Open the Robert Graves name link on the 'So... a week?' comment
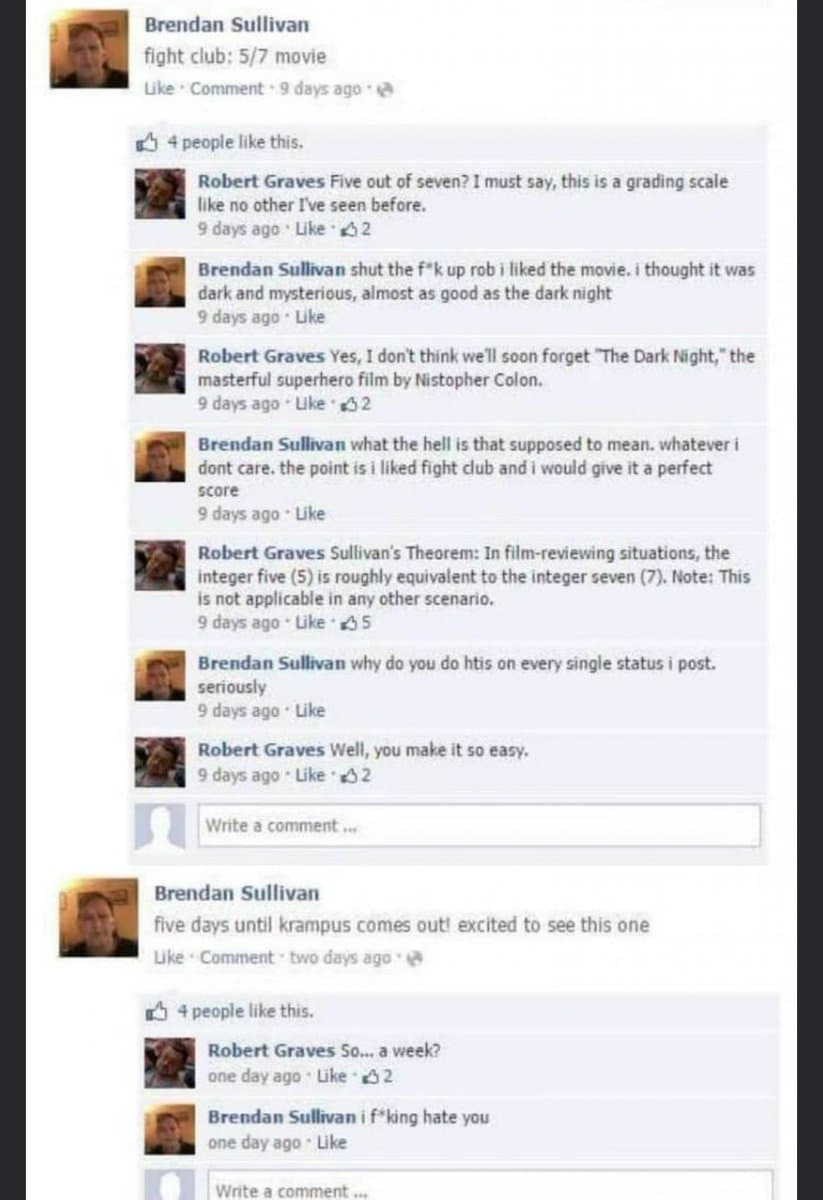 pyautogui.click(x=271, y=1051)
